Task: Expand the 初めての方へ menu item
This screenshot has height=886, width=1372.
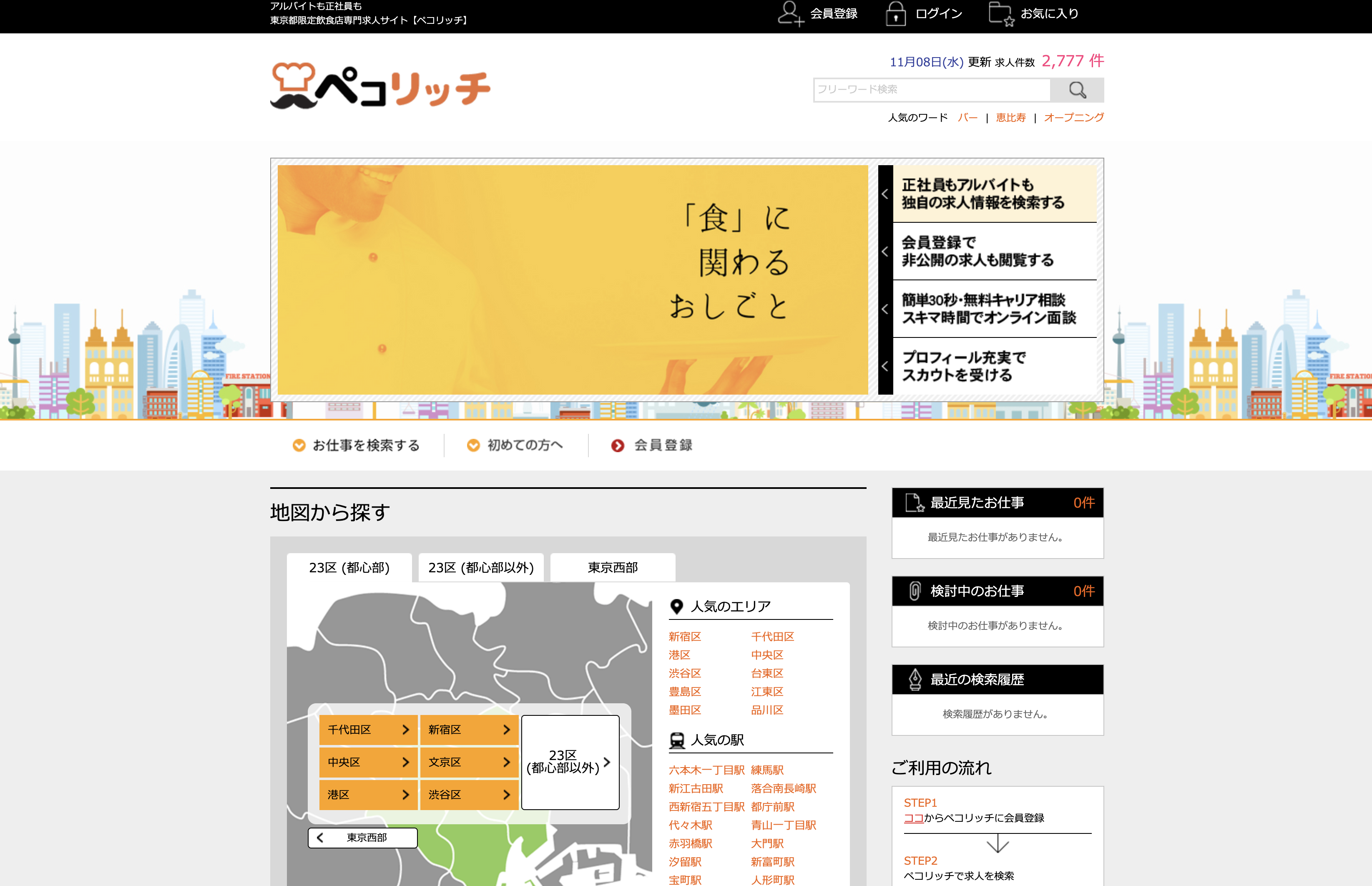Action: tap(515, 446)
